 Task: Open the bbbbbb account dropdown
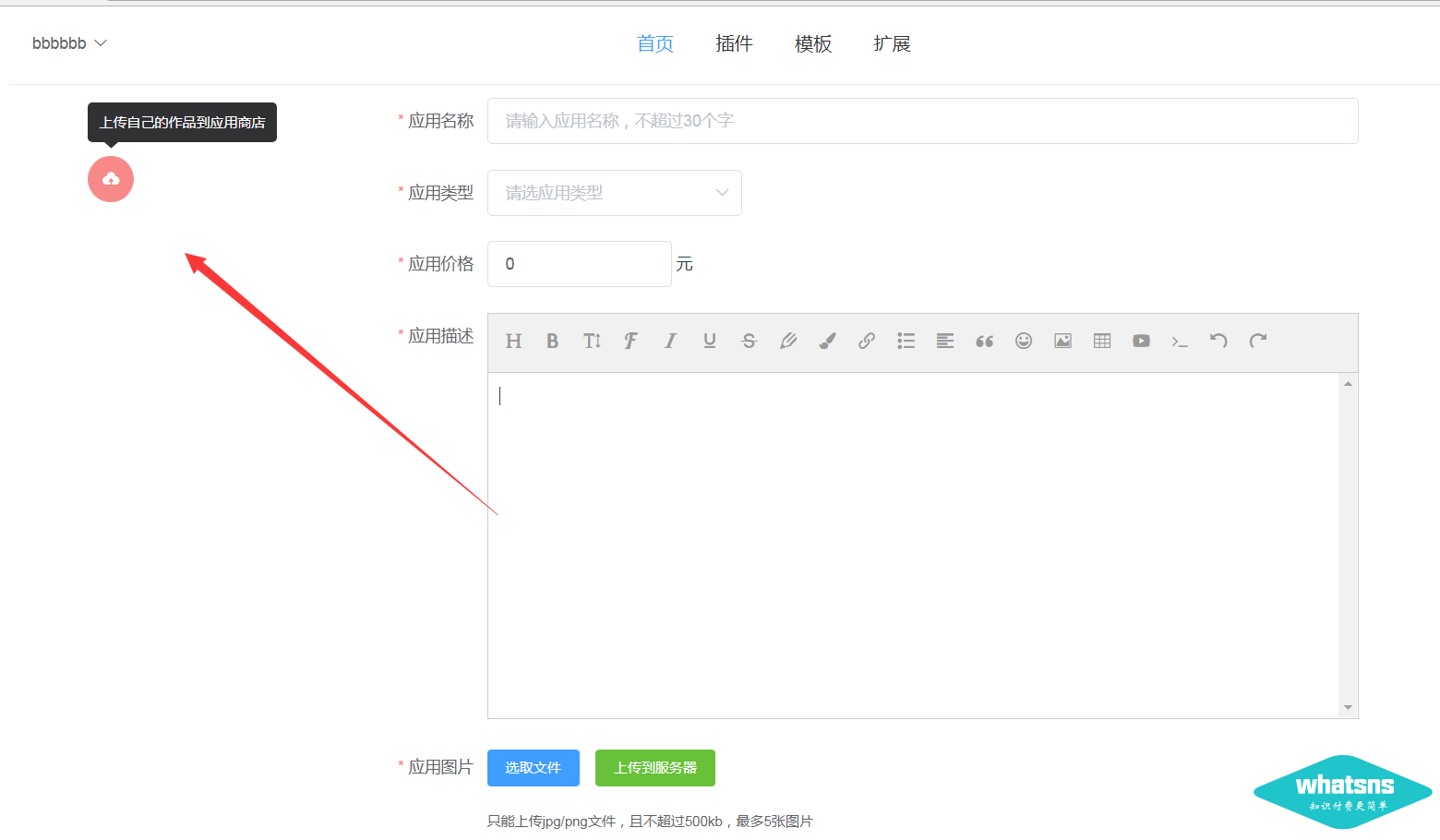tap(69, 43)
